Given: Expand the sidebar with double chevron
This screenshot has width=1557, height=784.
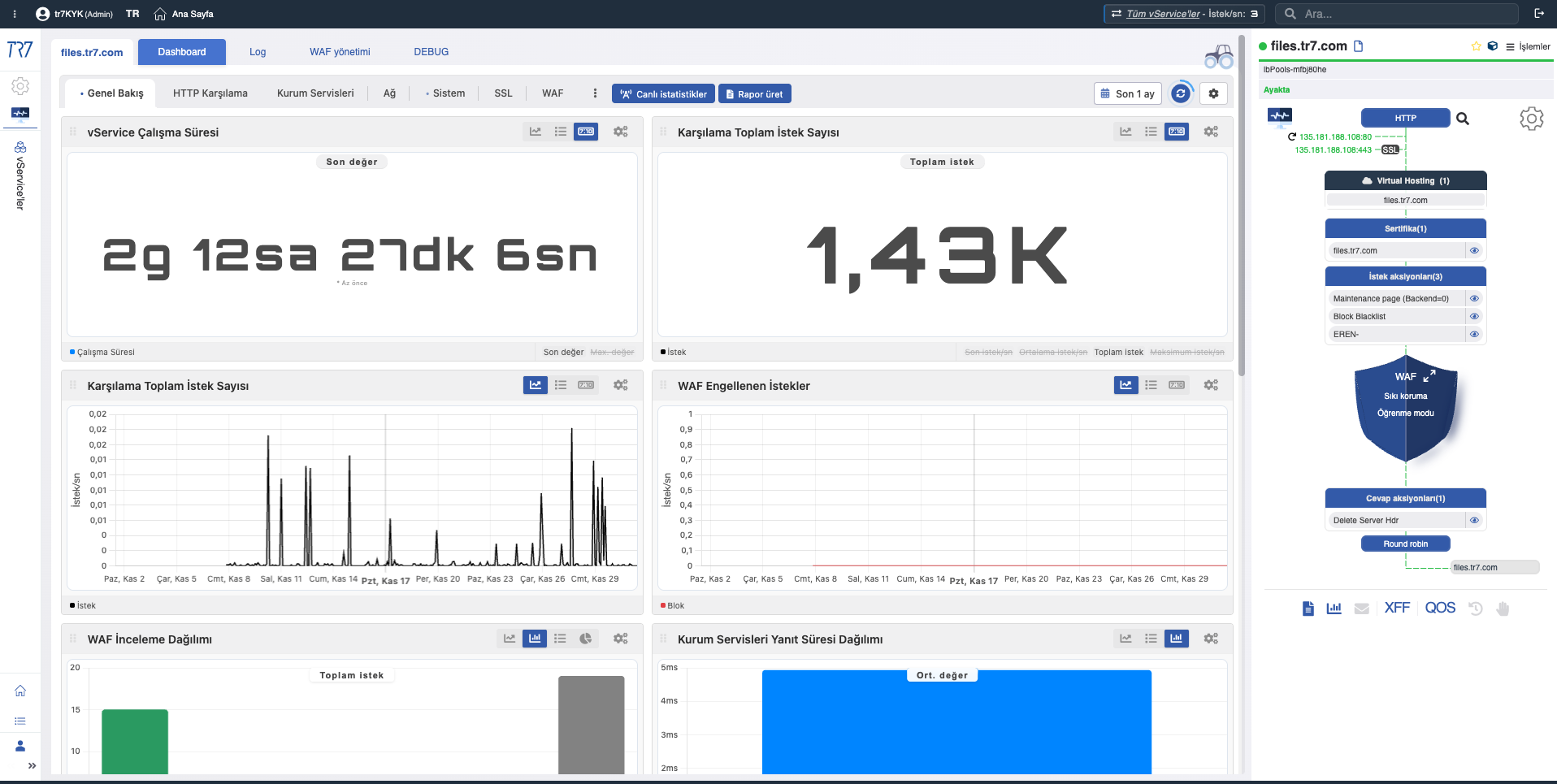Looking at the screenshot, I should click(x=32, y=765).
